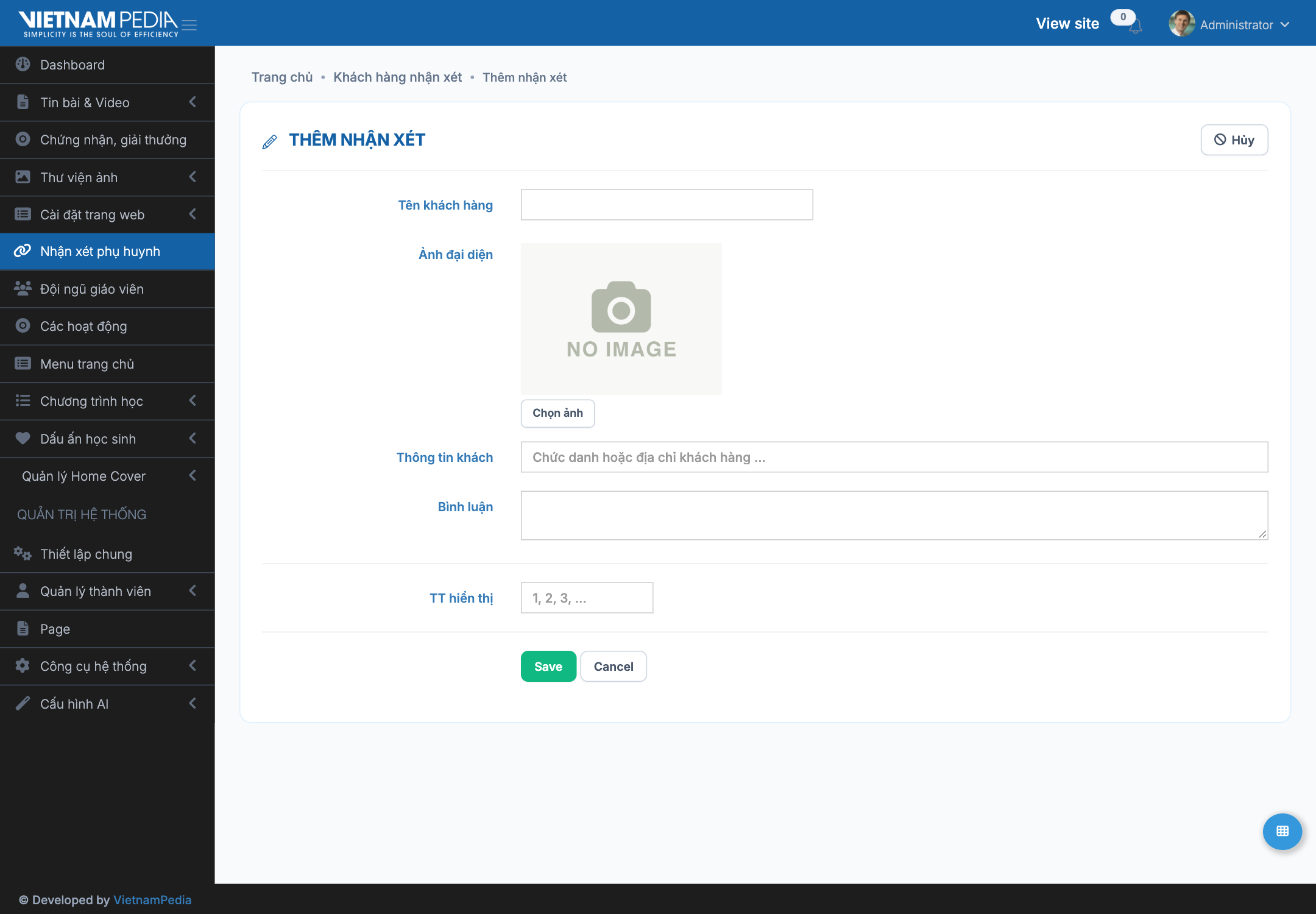The width and height of the screenshot is (1316, 914).
Task: Click the Tin bài & Video document icon
Action: click(23, 102)
